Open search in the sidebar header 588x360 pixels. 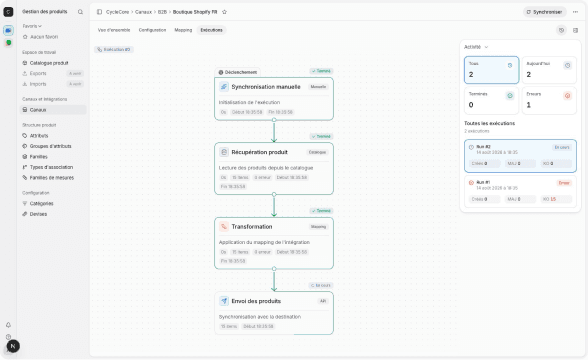(x=80, y=12)
